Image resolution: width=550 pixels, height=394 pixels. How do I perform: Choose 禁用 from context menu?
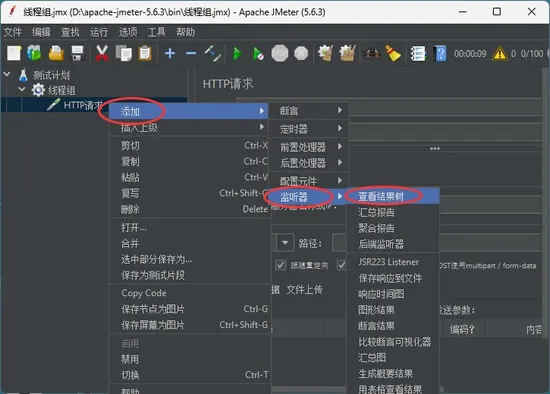pyautogui.click(x=189, y=359)
